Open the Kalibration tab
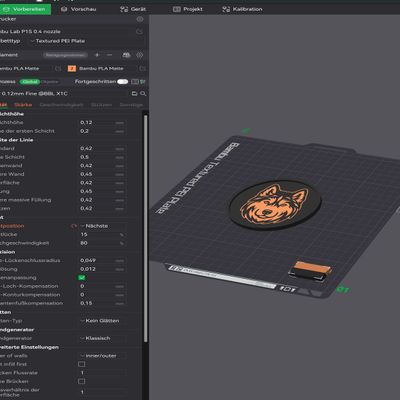 click(x=242, y=9)
